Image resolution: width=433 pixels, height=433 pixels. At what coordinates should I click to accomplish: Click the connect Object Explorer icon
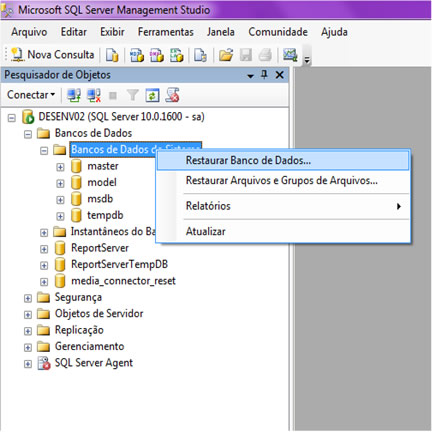click(74, 95)
